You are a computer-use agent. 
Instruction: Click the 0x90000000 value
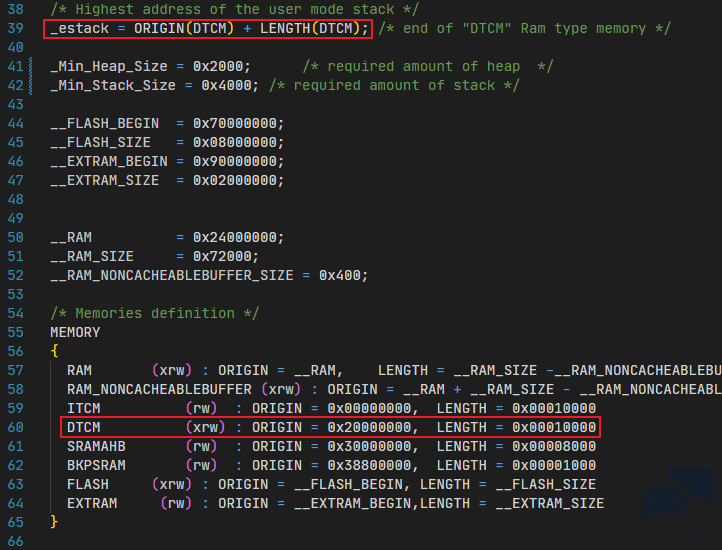point(234,161)
